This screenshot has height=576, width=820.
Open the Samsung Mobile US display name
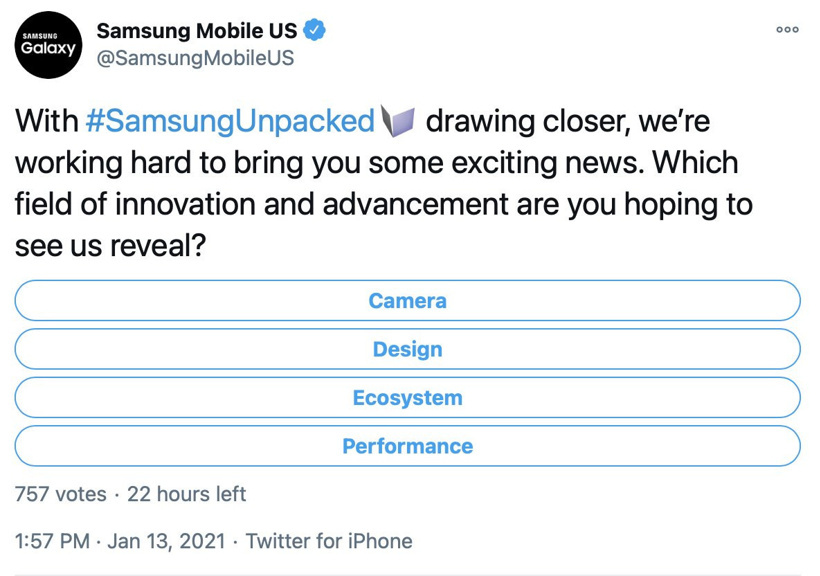coord(196,31)
